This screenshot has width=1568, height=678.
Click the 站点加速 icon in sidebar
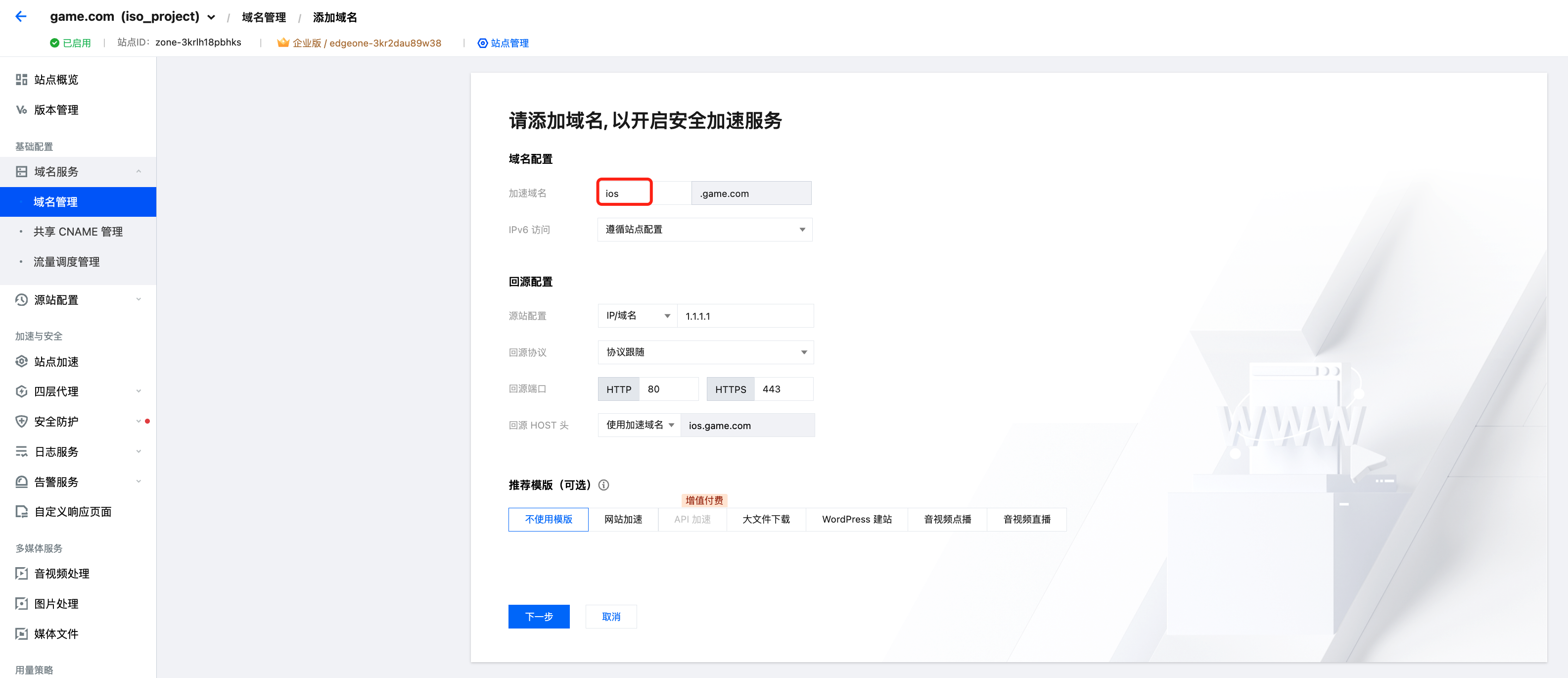pos(21,362)
